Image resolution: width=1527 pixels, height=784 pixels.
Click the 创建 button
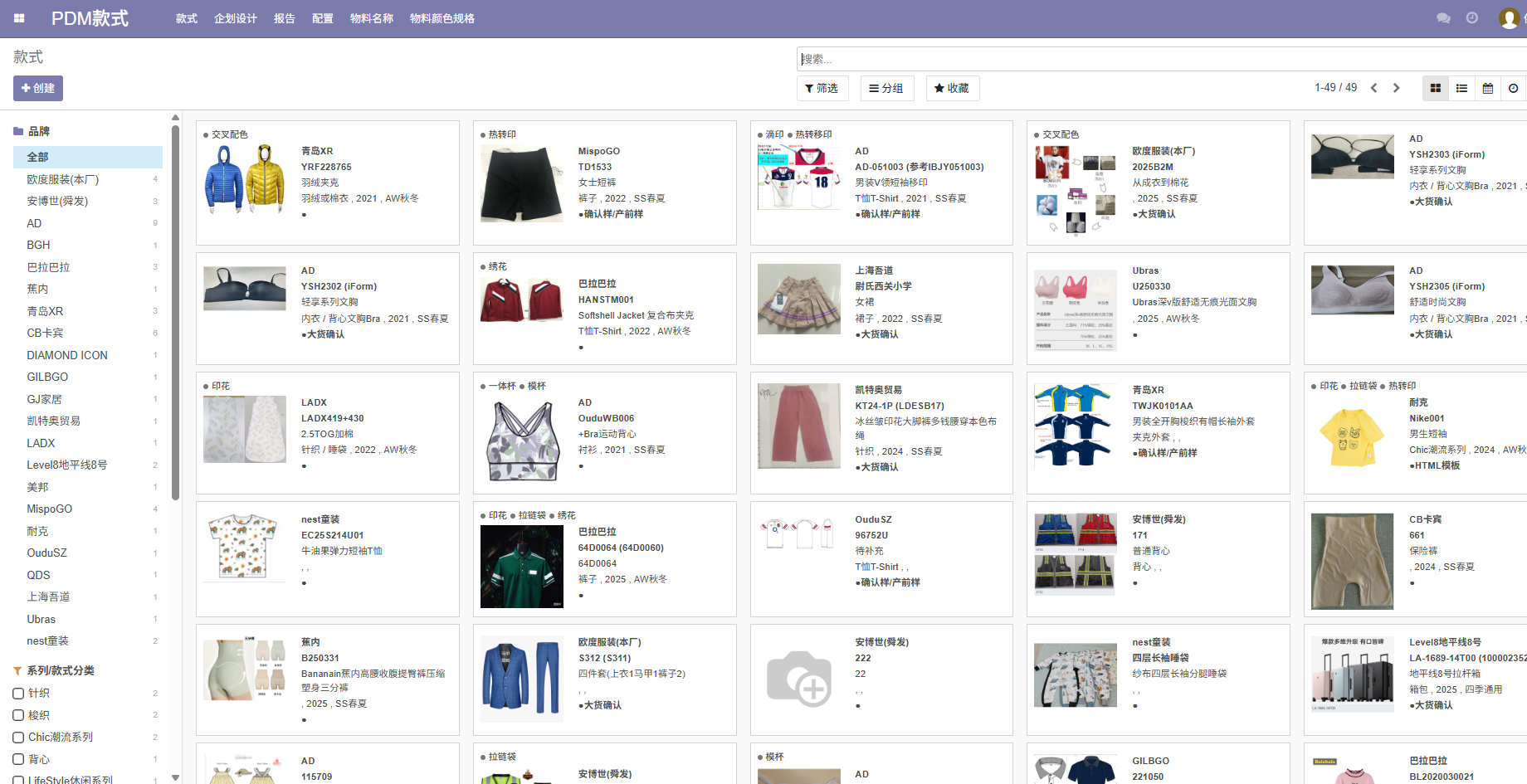pos(38,88)
